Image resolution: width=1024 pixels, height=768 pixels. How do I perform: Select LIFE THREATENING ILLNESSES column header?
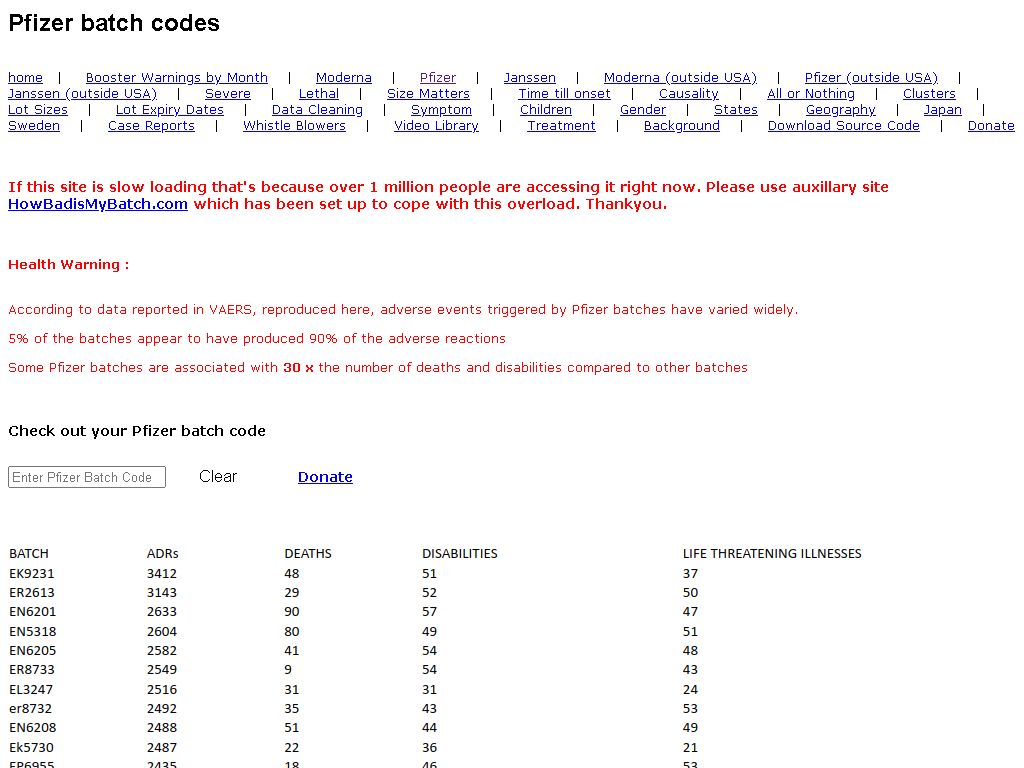pyautogui.click(x=772, y=554)
